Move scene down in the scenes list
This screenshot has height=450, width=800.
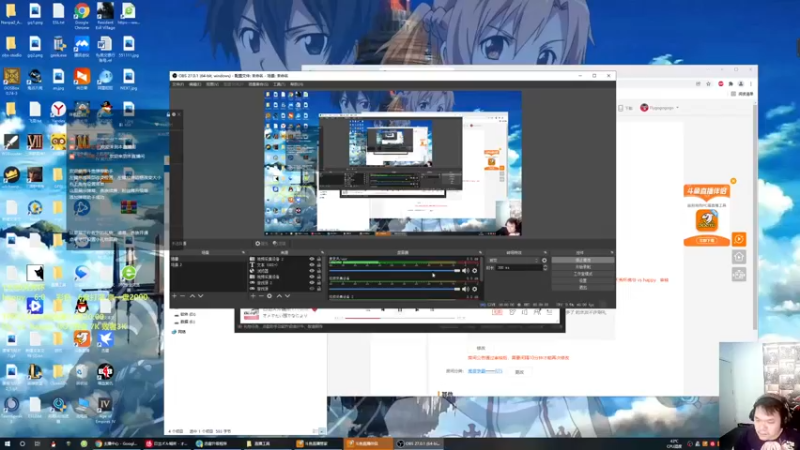(x=201, y=296)
